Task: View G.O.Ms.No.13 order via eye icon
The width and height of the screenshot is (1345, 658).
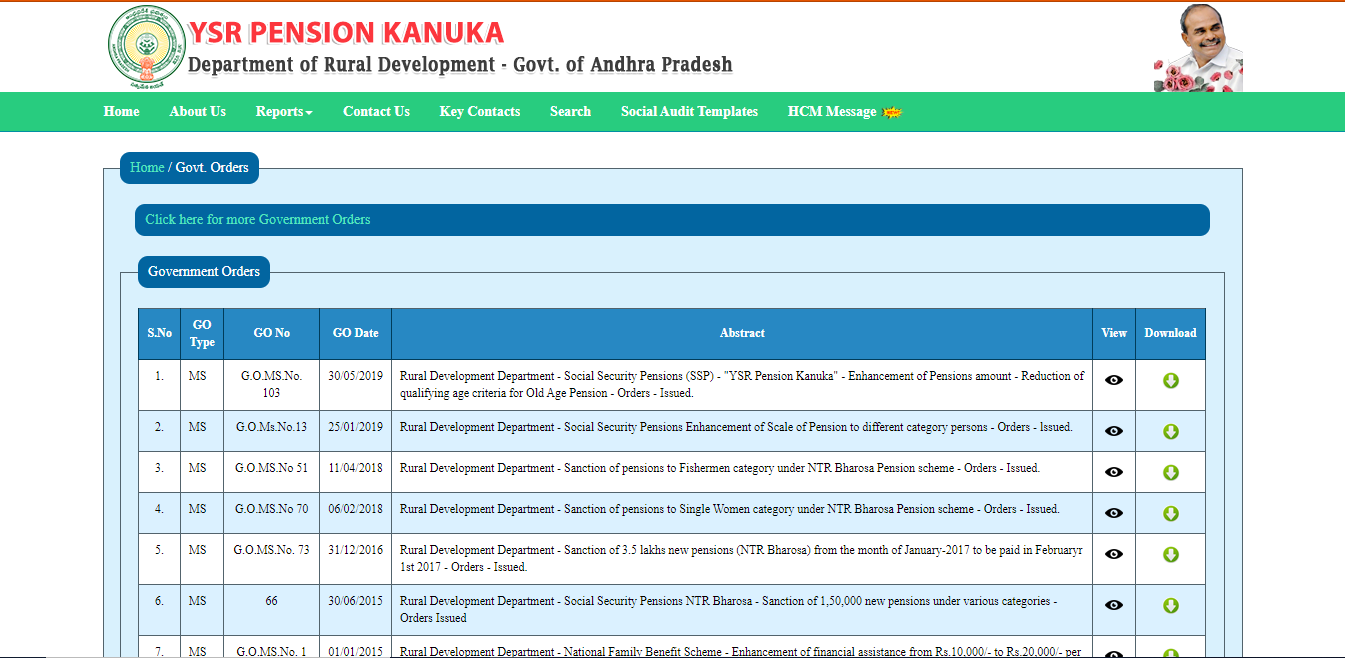Action: (1114, 431)
